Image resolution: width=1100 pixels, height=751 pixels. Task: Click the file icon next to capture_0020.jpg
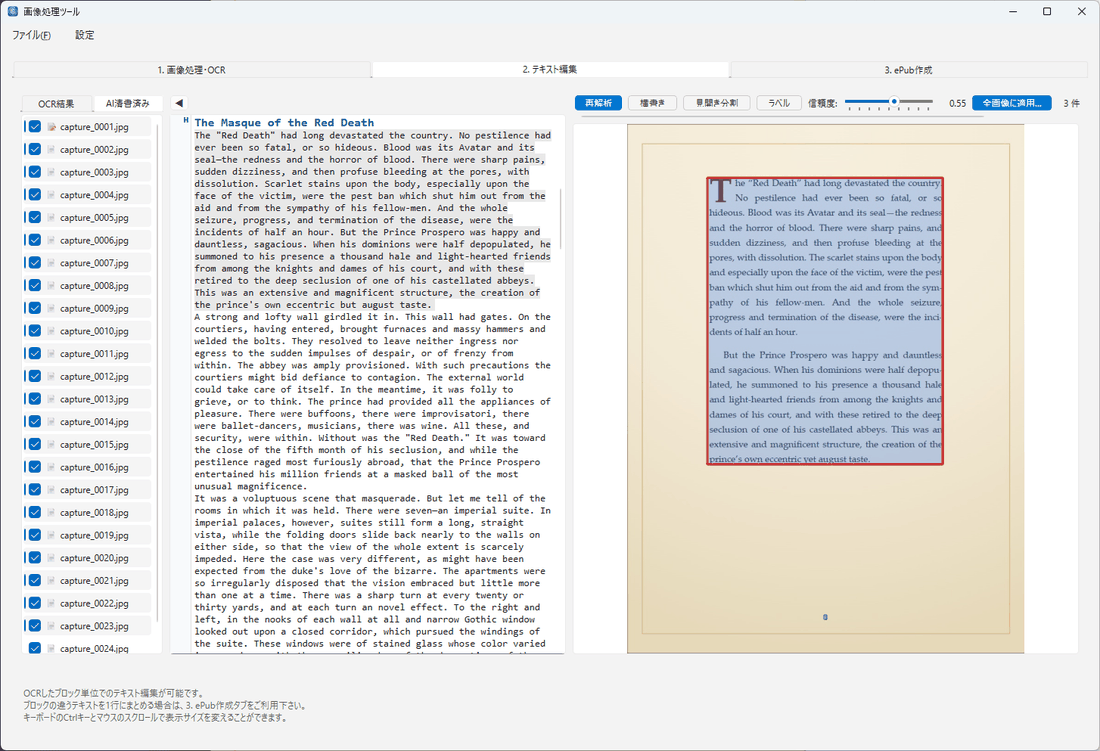tap(51, 557)
